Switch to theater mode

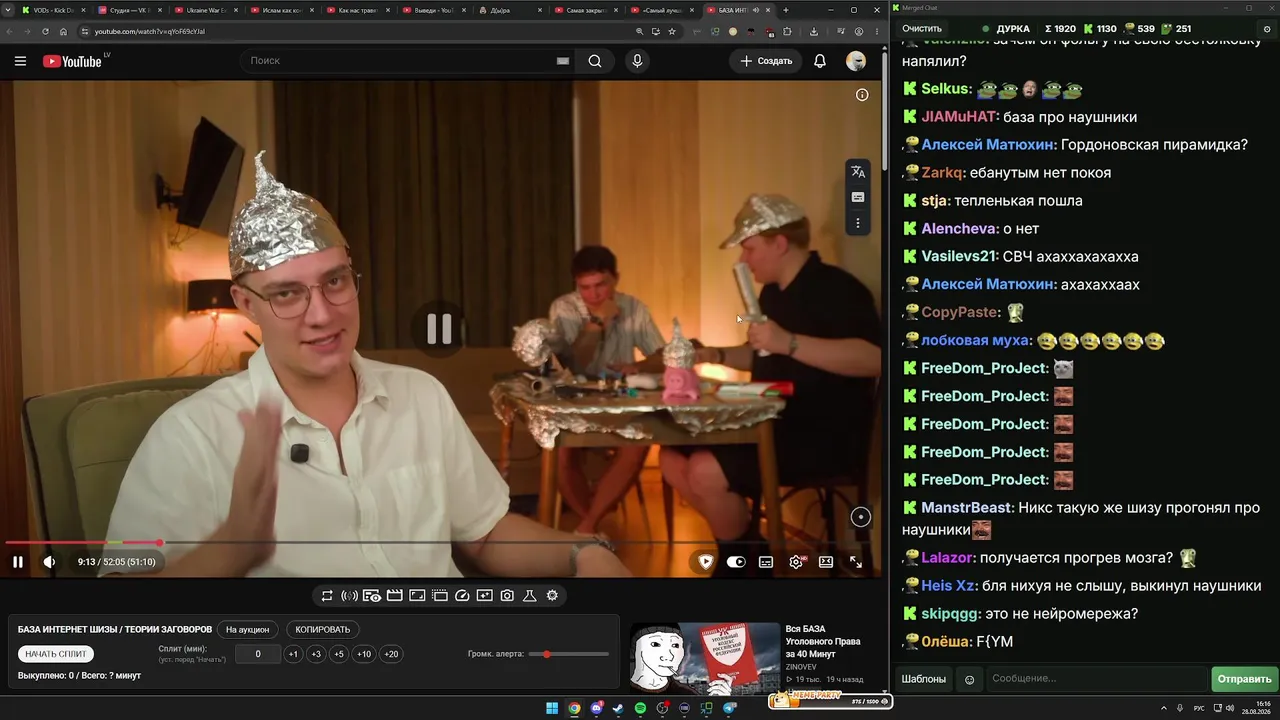[826, 562]
